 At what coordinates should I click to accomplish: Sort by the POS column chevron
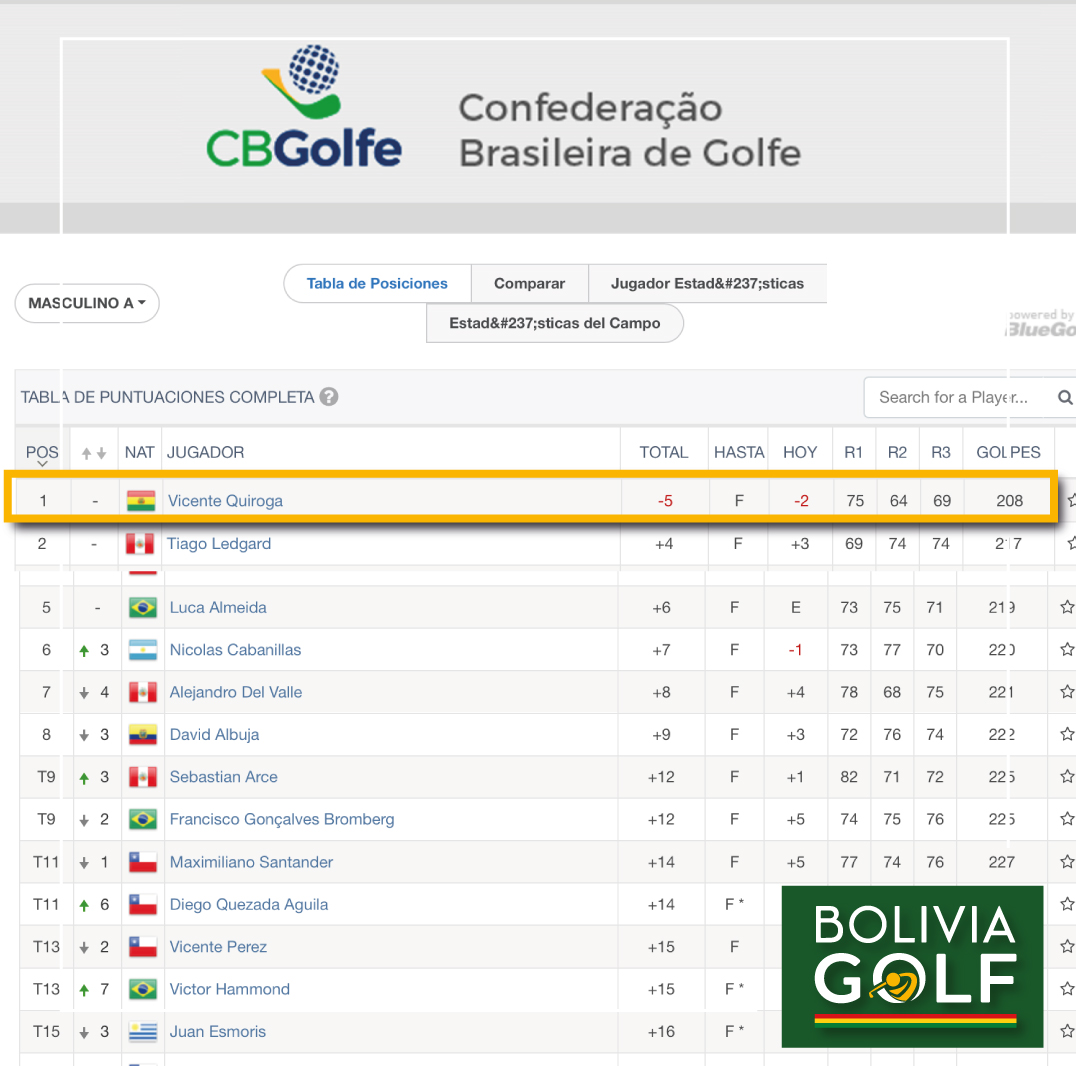tap(43, 464)
